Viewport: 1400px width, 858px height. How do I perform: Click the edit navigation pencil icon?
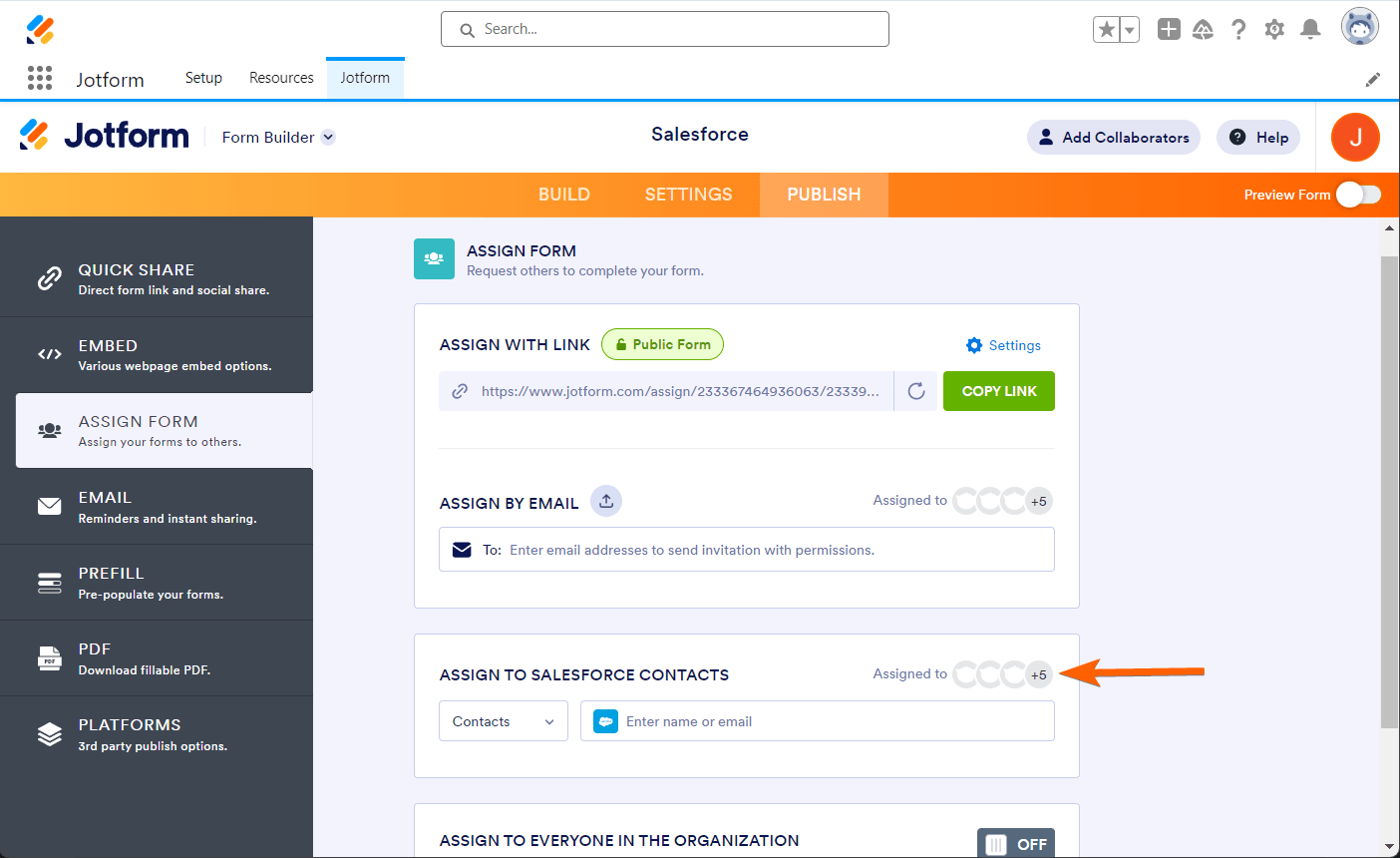click(x=1373, y=79)
